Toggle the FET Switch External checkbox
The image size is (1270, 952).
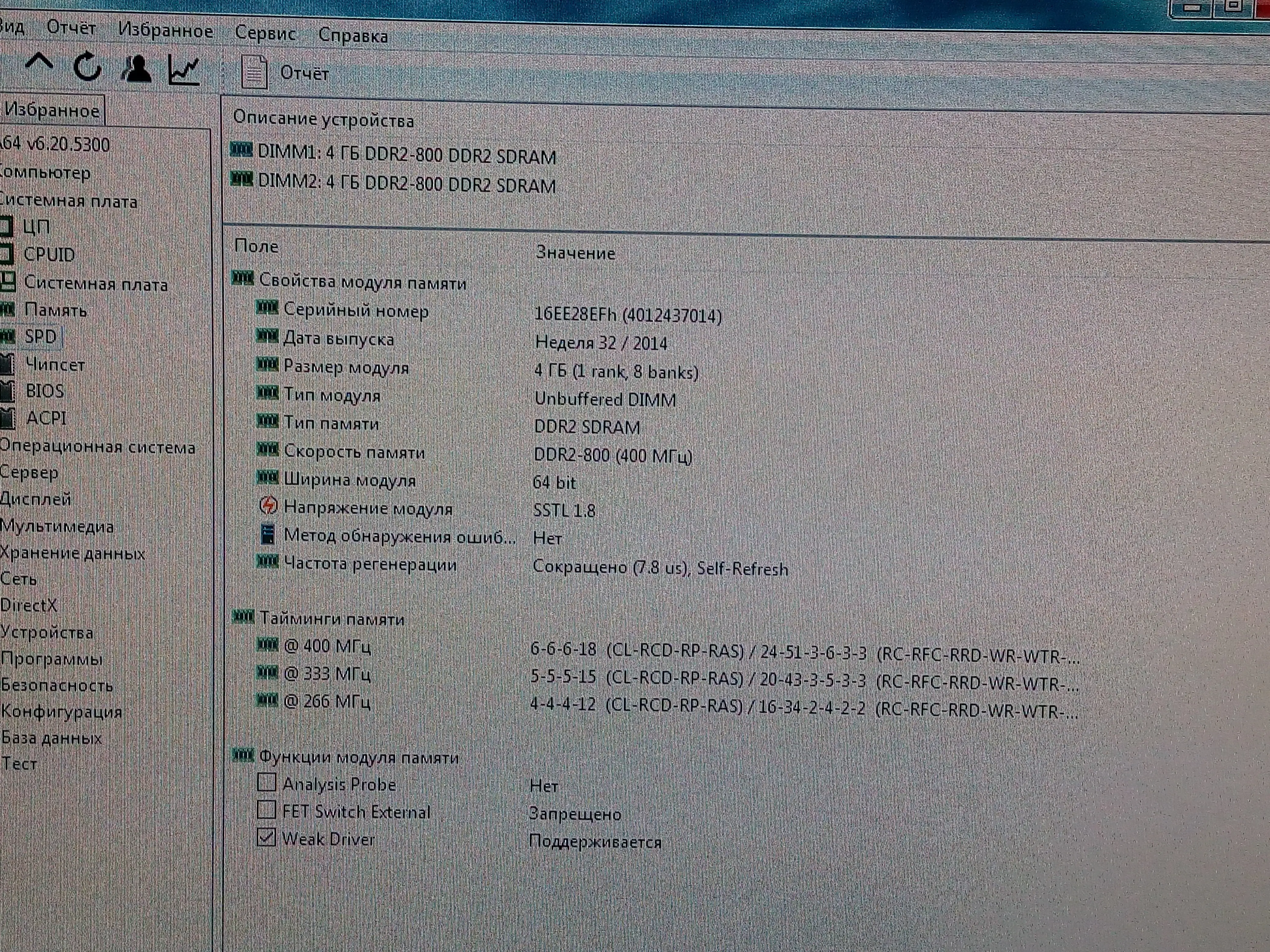[266, 810]
